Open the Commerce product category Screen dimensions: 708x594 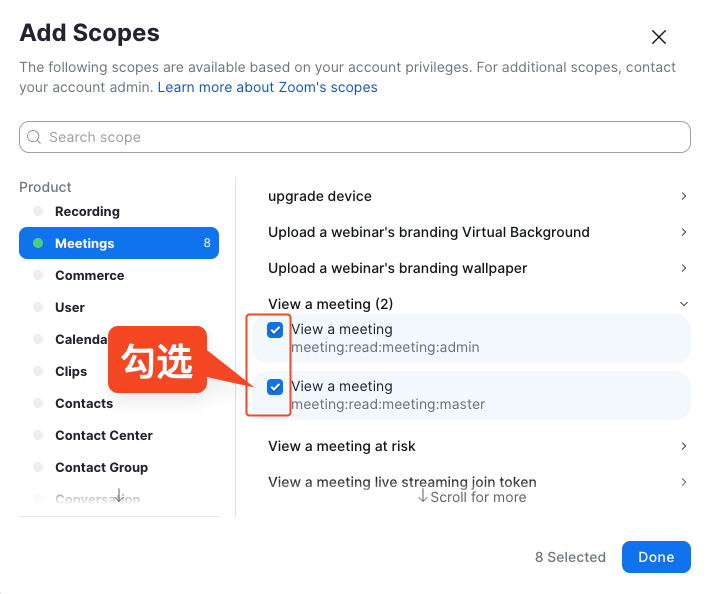(89, 275)
